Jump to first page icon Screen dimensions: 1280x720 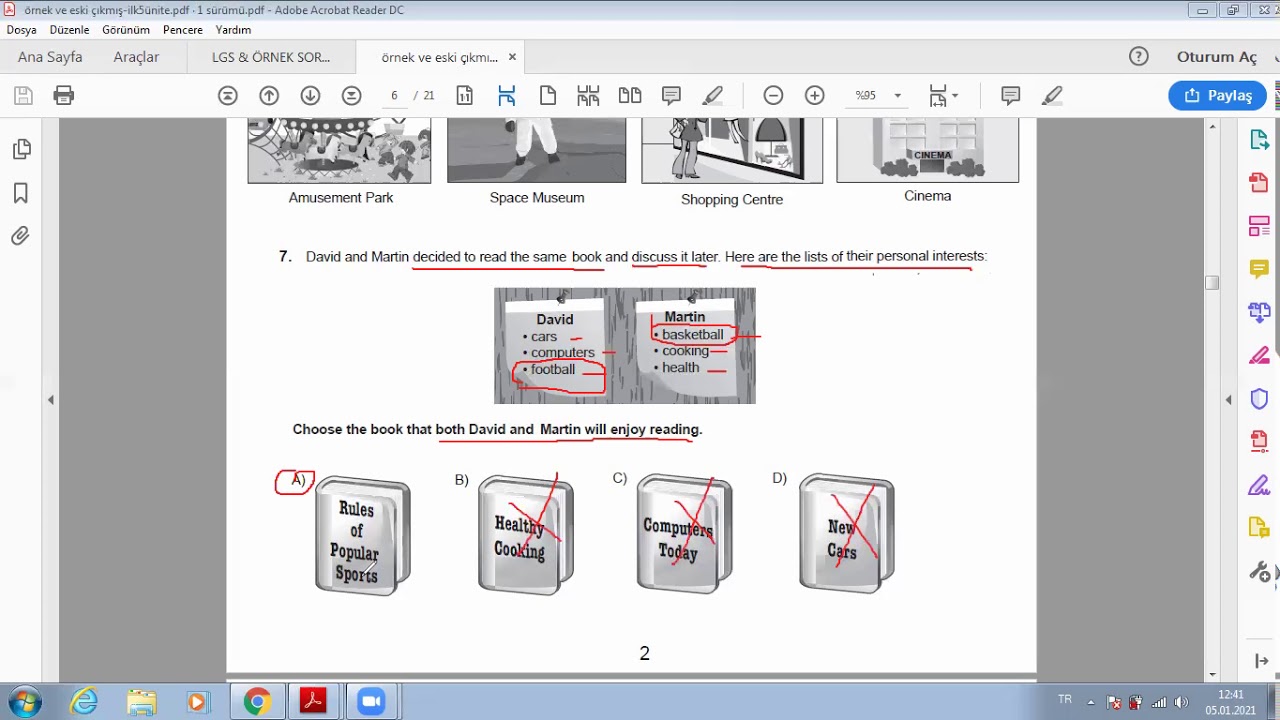(228, 95)
